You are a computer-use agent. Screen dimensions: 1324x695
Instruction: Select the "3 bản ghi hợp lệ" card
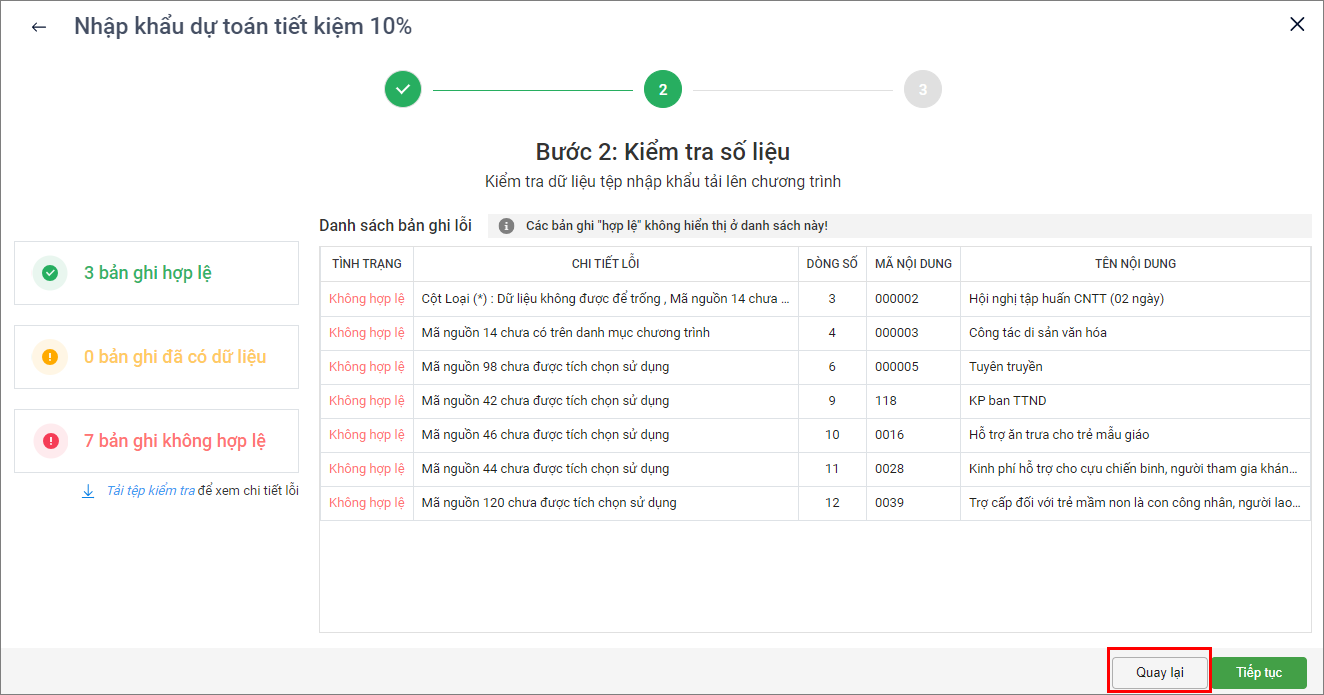point(156,273)
